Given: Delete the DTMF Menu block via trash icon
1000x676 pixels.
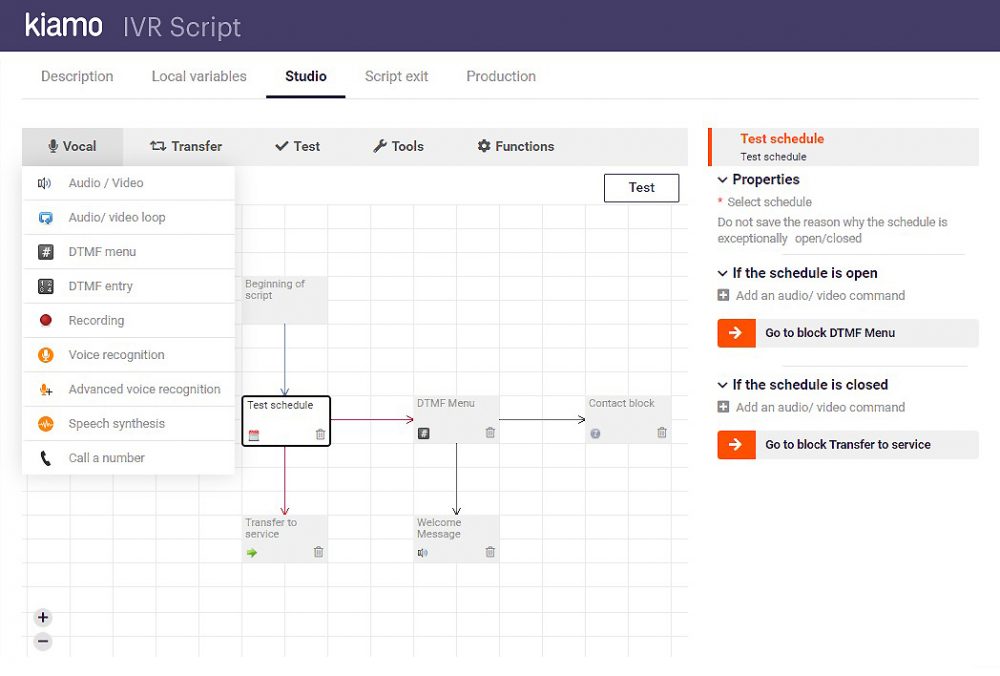Looking at the screenshot, I should [x=490, y=432].
